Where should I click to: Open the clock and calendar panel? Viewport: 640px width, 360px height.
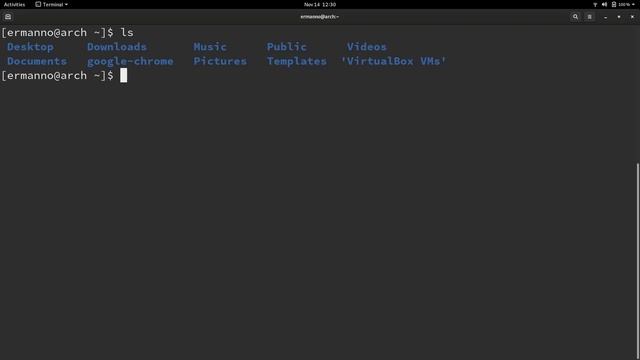(x=320, y=4)
